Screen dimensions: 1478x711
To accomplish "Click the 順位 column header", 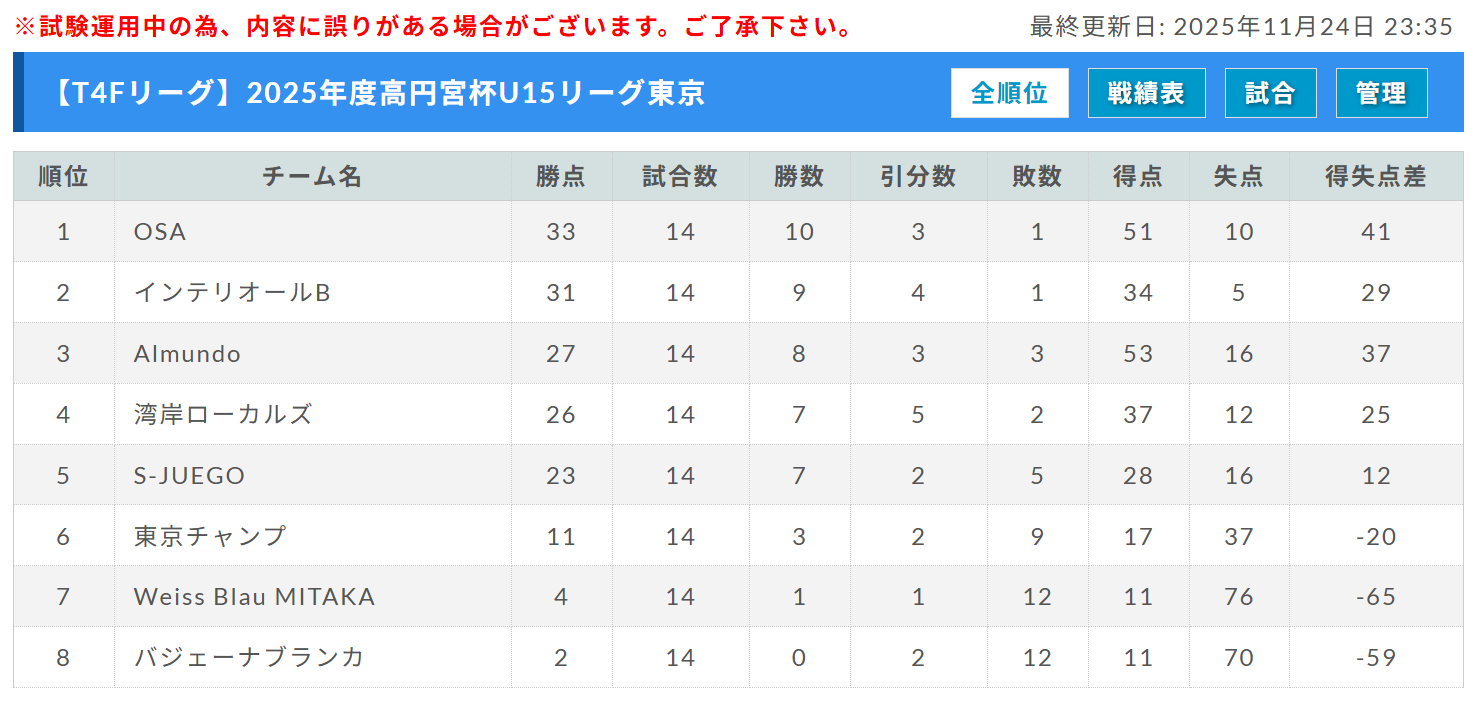I will pyautogui.click(x=63, y=177).
